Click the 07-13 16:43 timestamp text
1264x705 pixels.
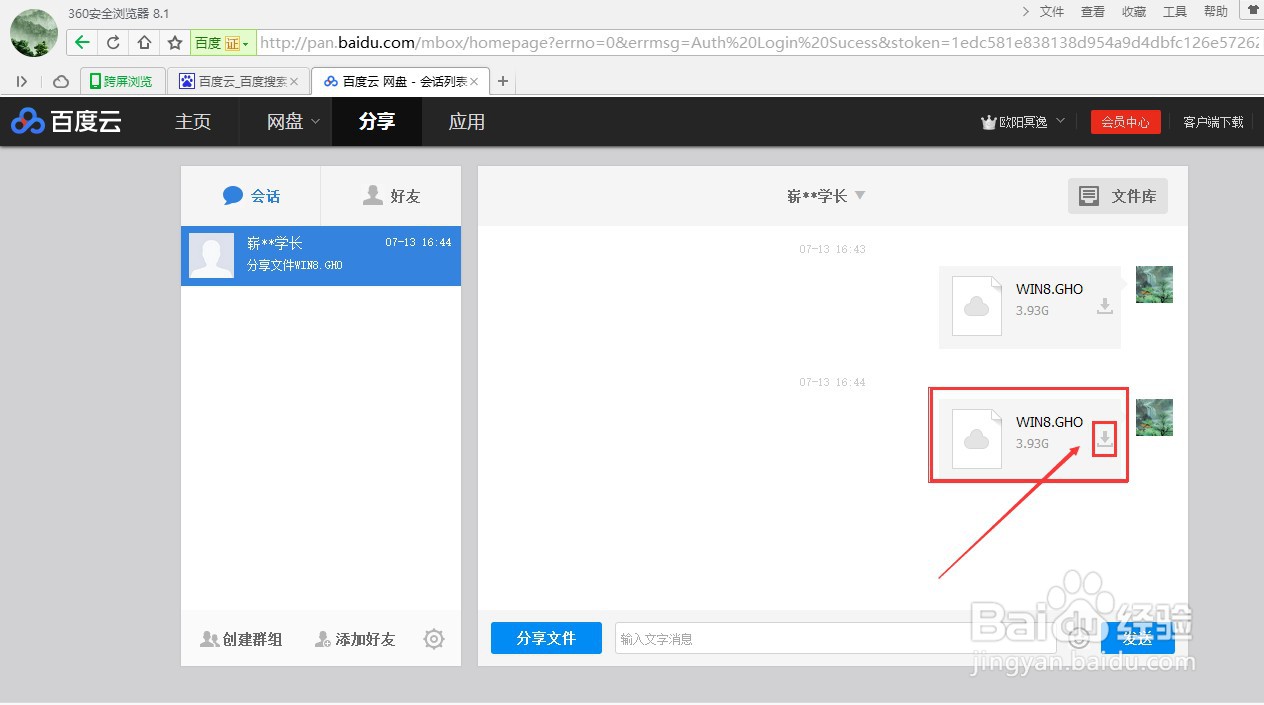pyautogui.click(x=832, y=249)
